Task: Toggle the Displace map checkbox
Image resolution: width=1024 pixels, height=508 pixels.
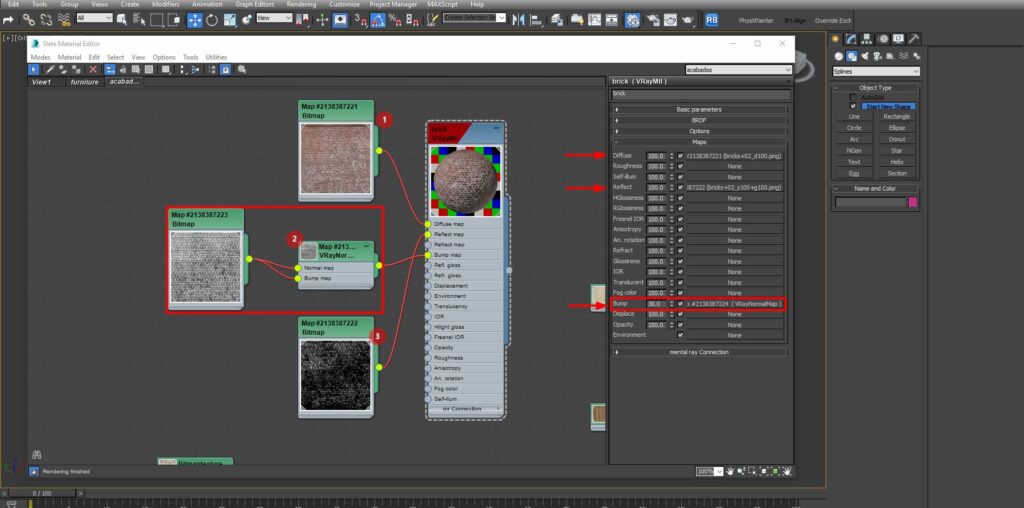Action: coord(680,314)
